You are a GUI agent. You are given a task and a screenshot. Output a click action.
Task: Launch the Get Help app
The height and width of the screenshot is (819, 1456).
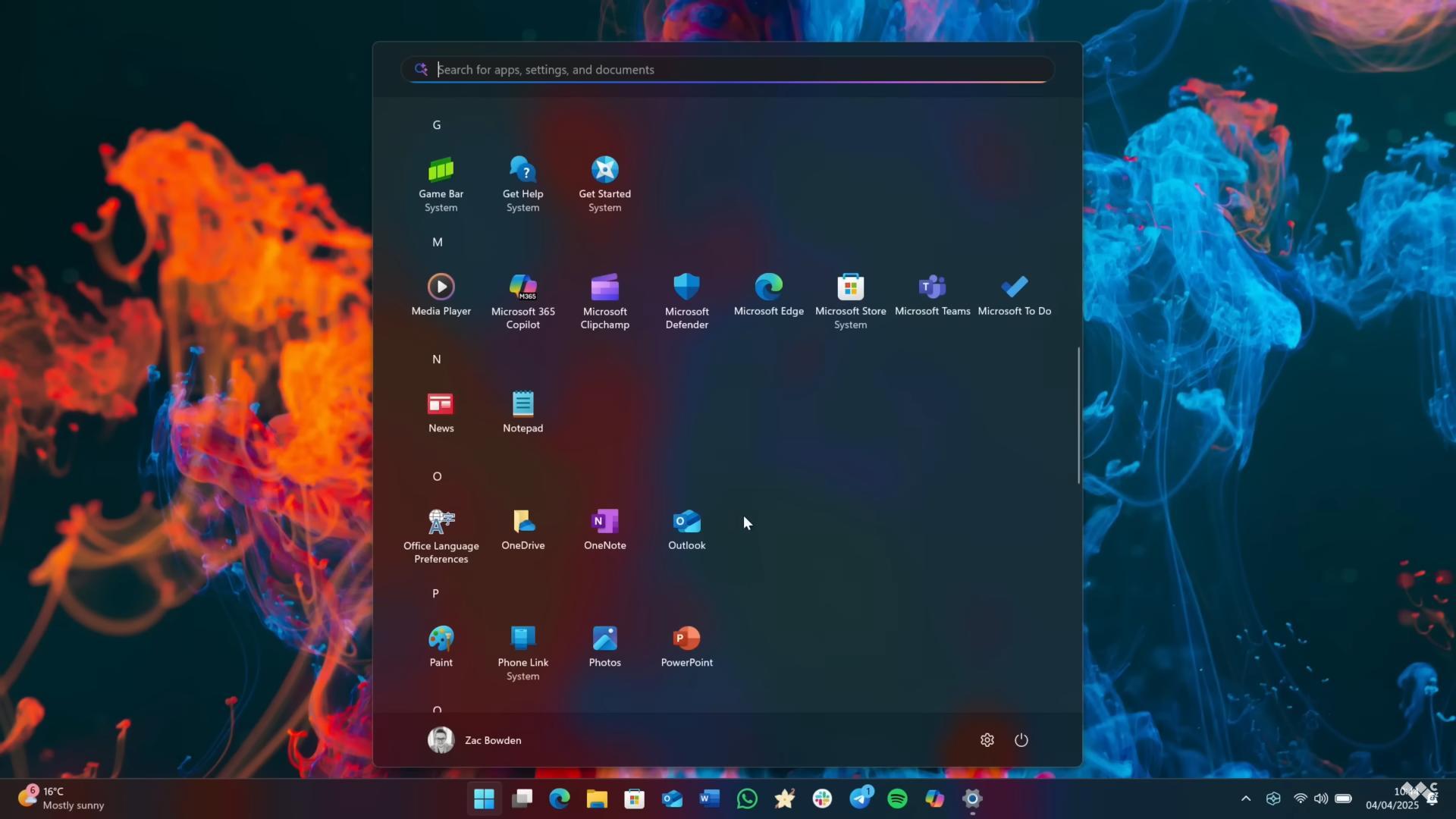pyautogui.click(x=522, y=184)
